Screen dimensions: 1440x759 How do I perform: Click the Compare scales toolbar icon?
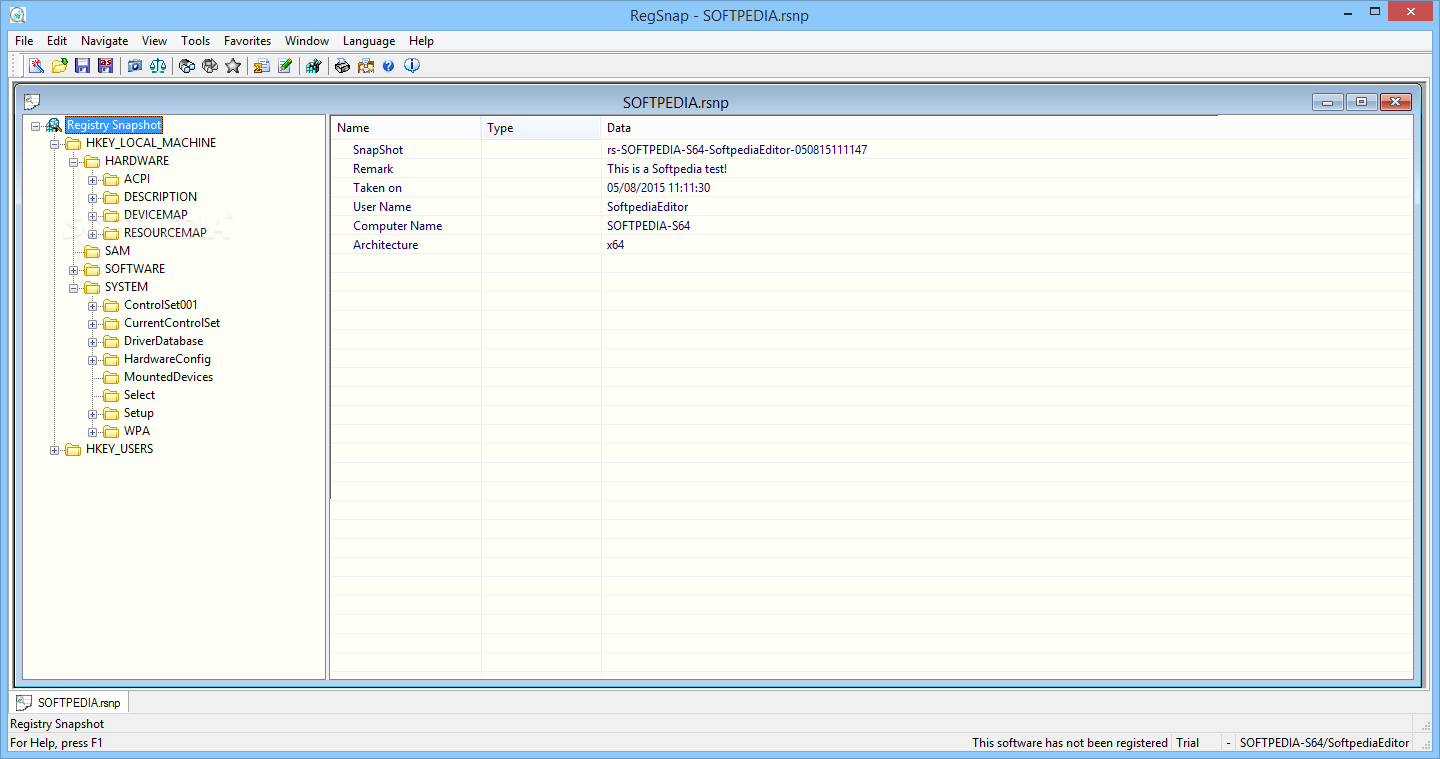click(x=158, y=66)
